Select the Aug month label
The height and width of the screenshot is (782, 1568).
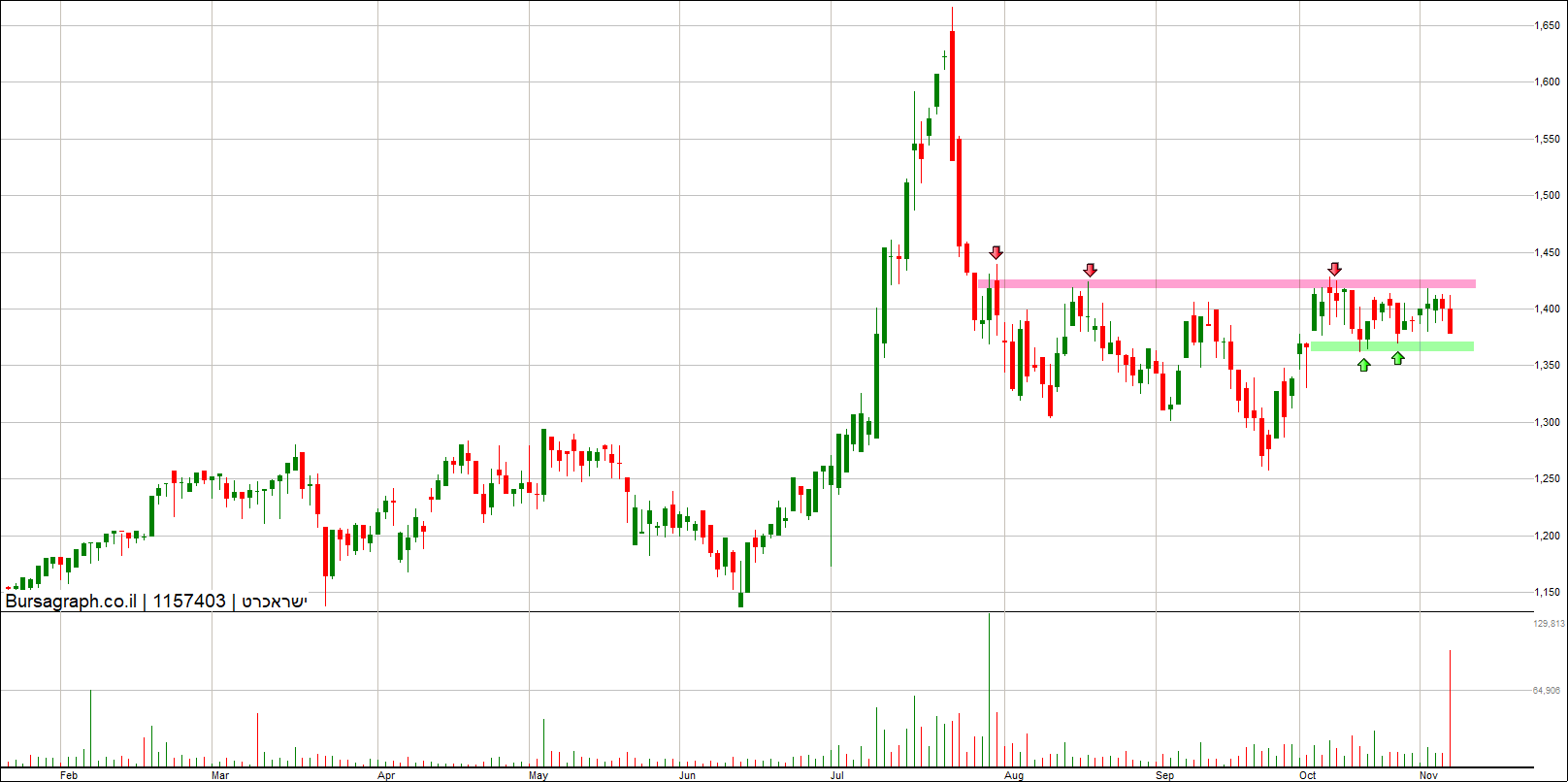(1014, 775)
